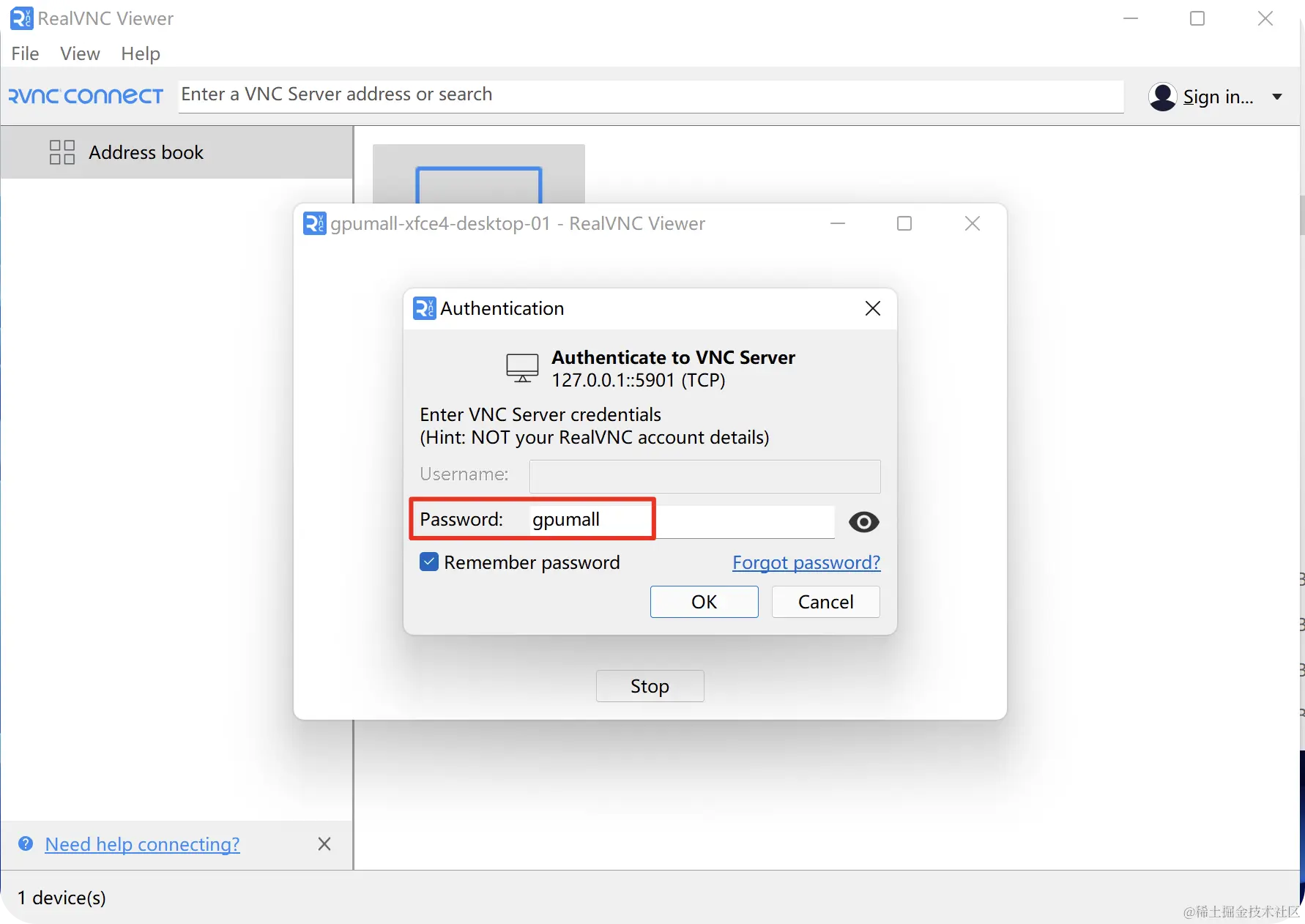Open the Need help connecting? link
1305x924 pixels.
pos(142,844)
